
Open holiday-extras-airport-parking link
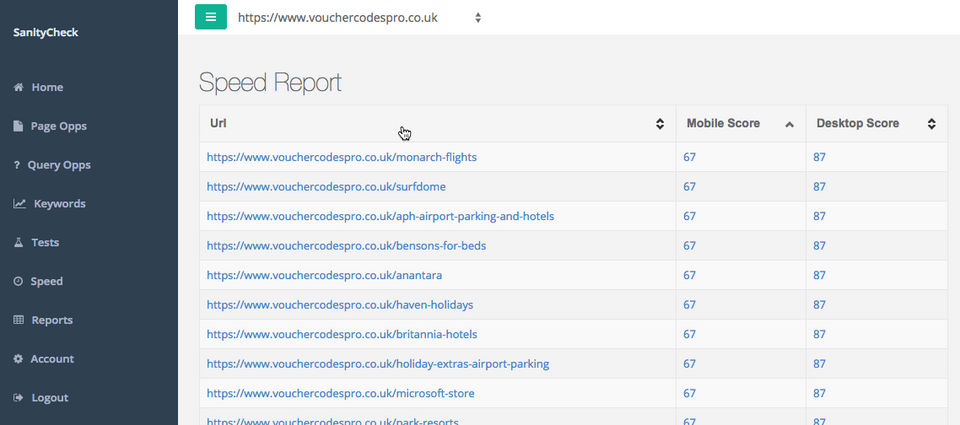[x=378, y=364]
